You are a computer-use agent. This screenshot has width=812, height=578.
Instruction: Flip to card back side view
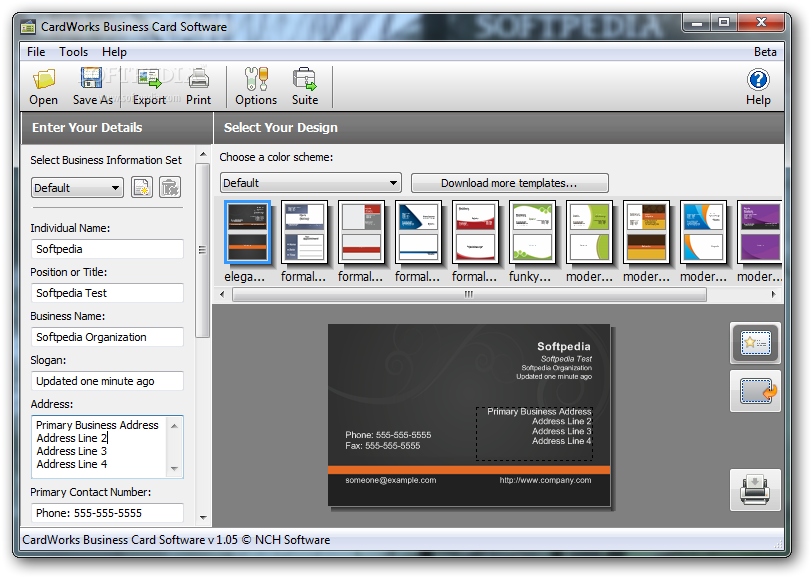pyautogui.click(x=756, y=391)
